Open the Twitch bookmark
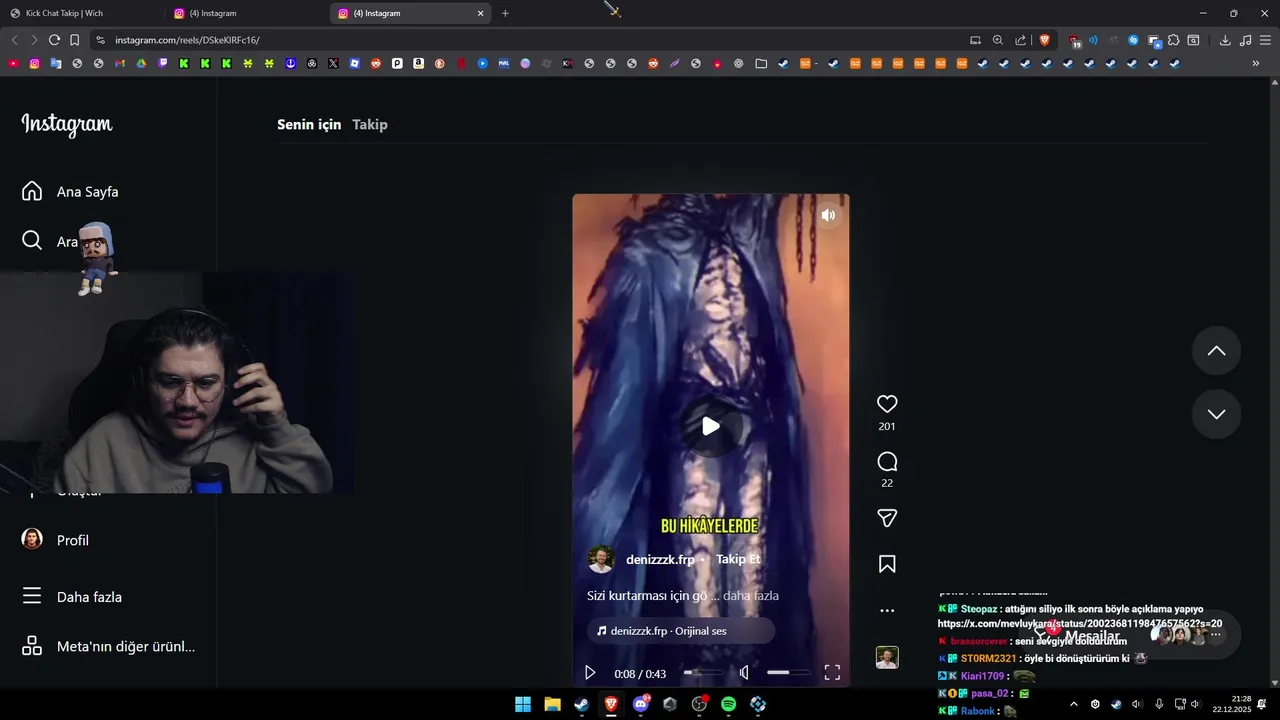The height and width of the screenshot is (720, 1280). click(x=163, y=63)
